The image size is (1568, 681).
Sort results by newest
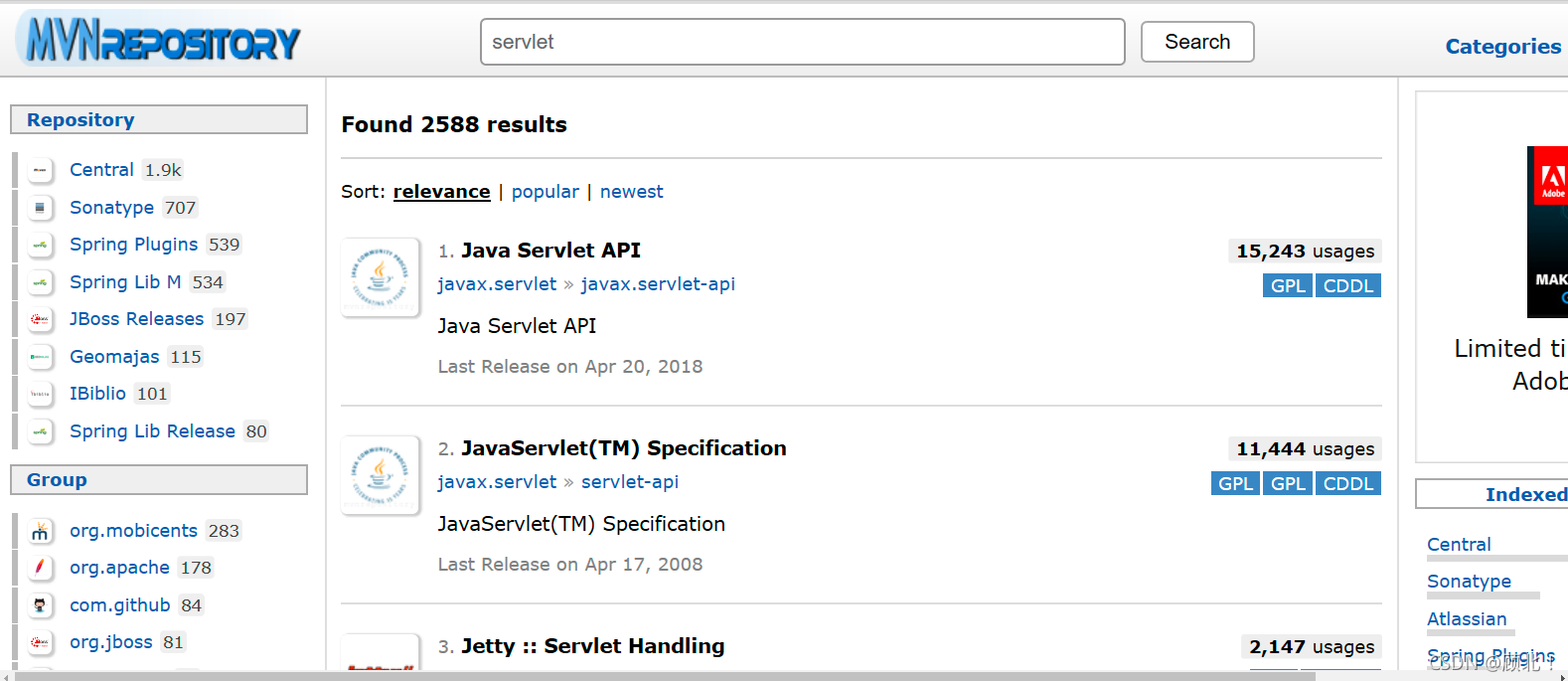pyautogui.click(x=632, y=192)
